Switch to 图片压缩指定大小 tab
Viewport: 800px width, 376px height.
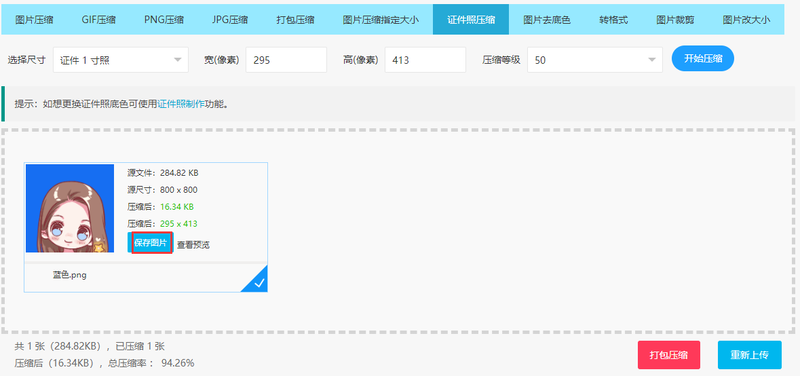tap(381, 20)
